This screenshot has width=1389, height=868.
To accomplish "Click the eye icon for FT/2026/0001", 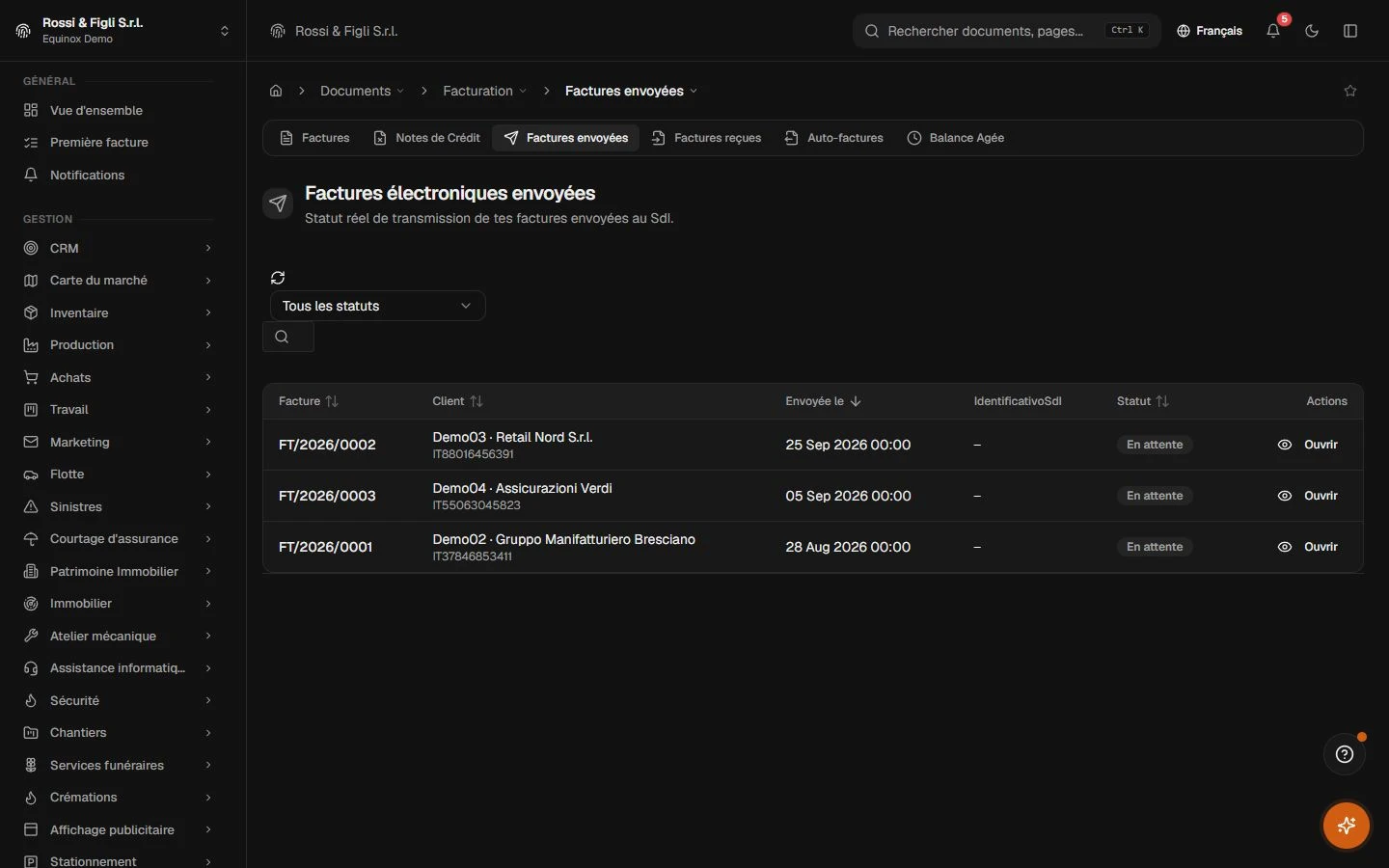I will click(1285, 547).
